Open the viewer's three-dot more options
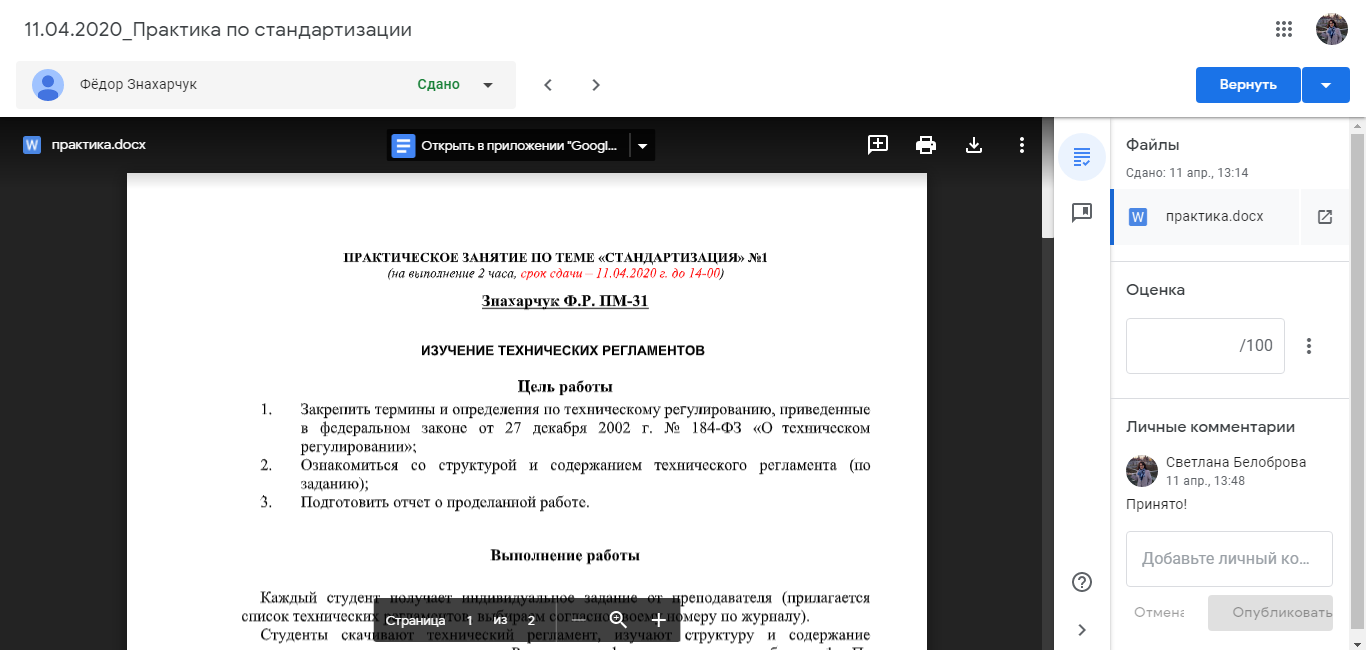 coord(1021,145)
